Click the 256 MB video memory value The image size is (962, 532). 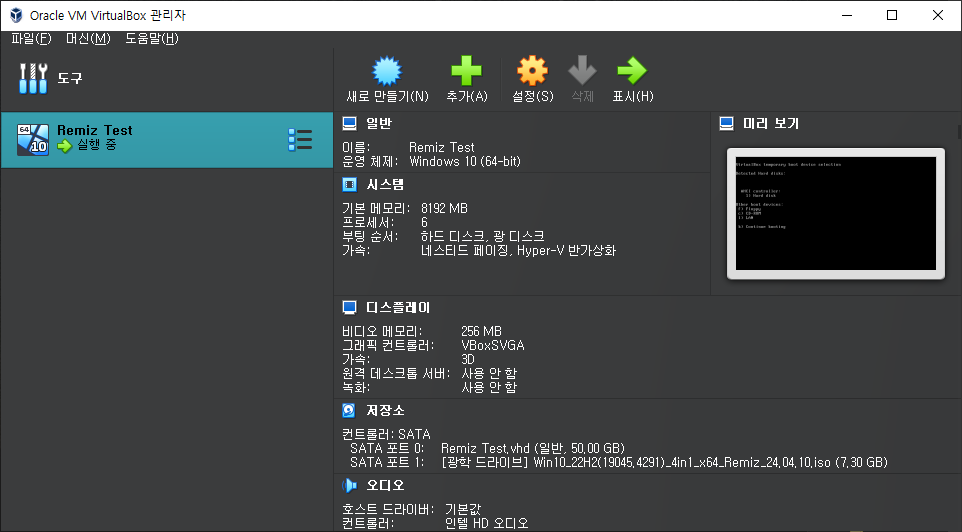point(481,331)
